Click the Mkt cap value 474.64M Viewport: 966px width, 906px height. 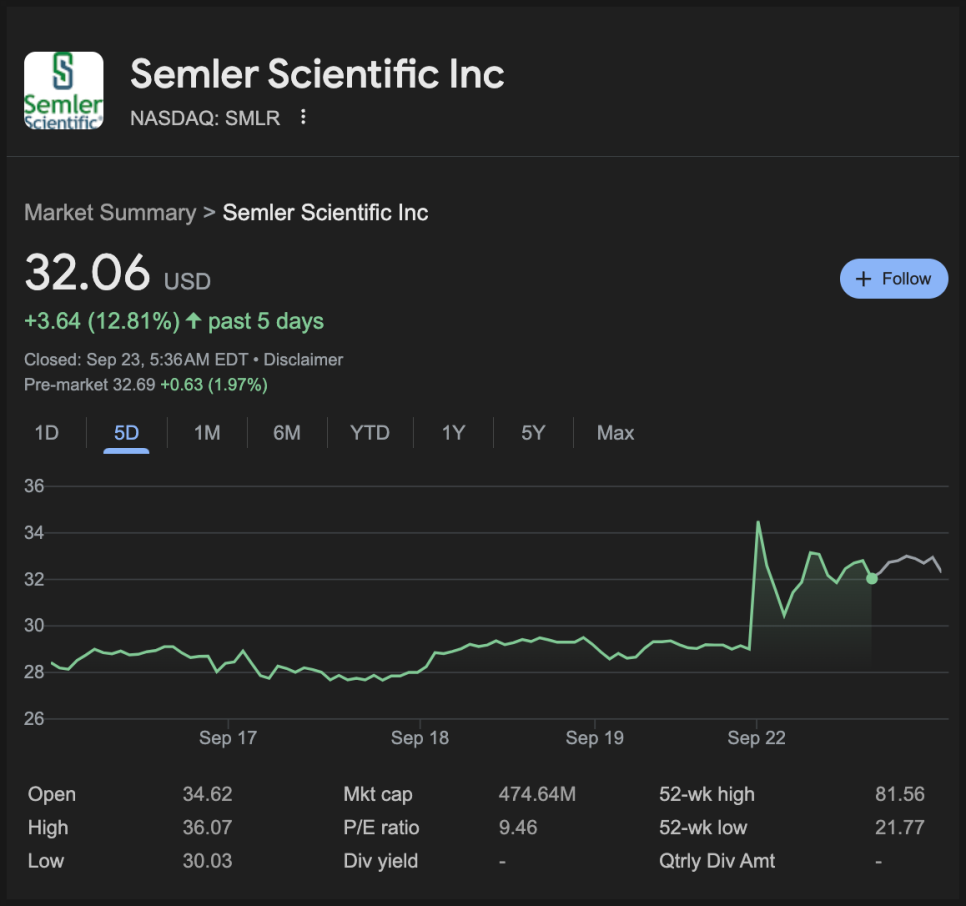coord(537,795)
